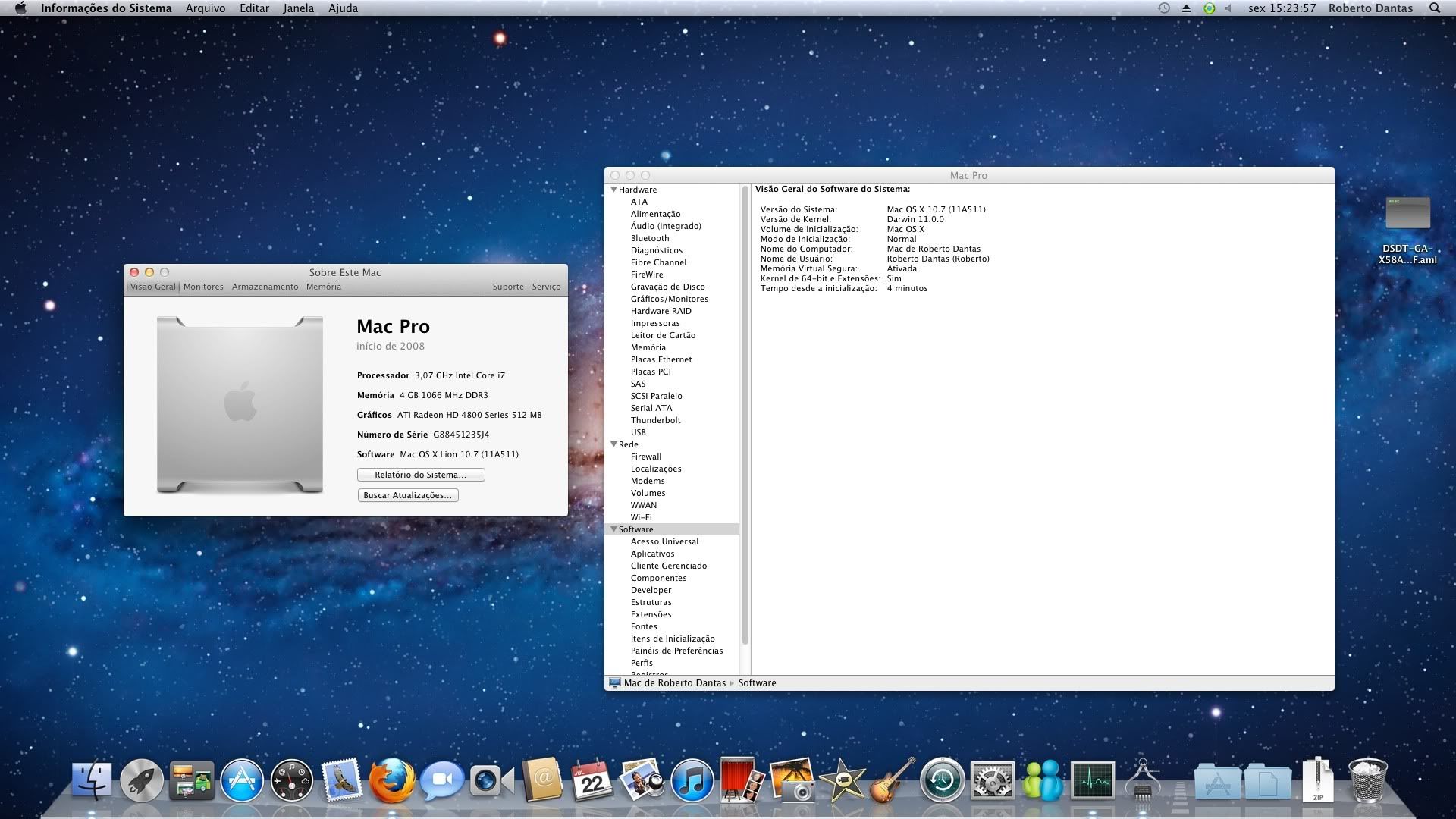This screenshot has width=1456, height=819.
Task: Switch to Memória tab in Sobre Este Mac
Action: coord(324,287)
